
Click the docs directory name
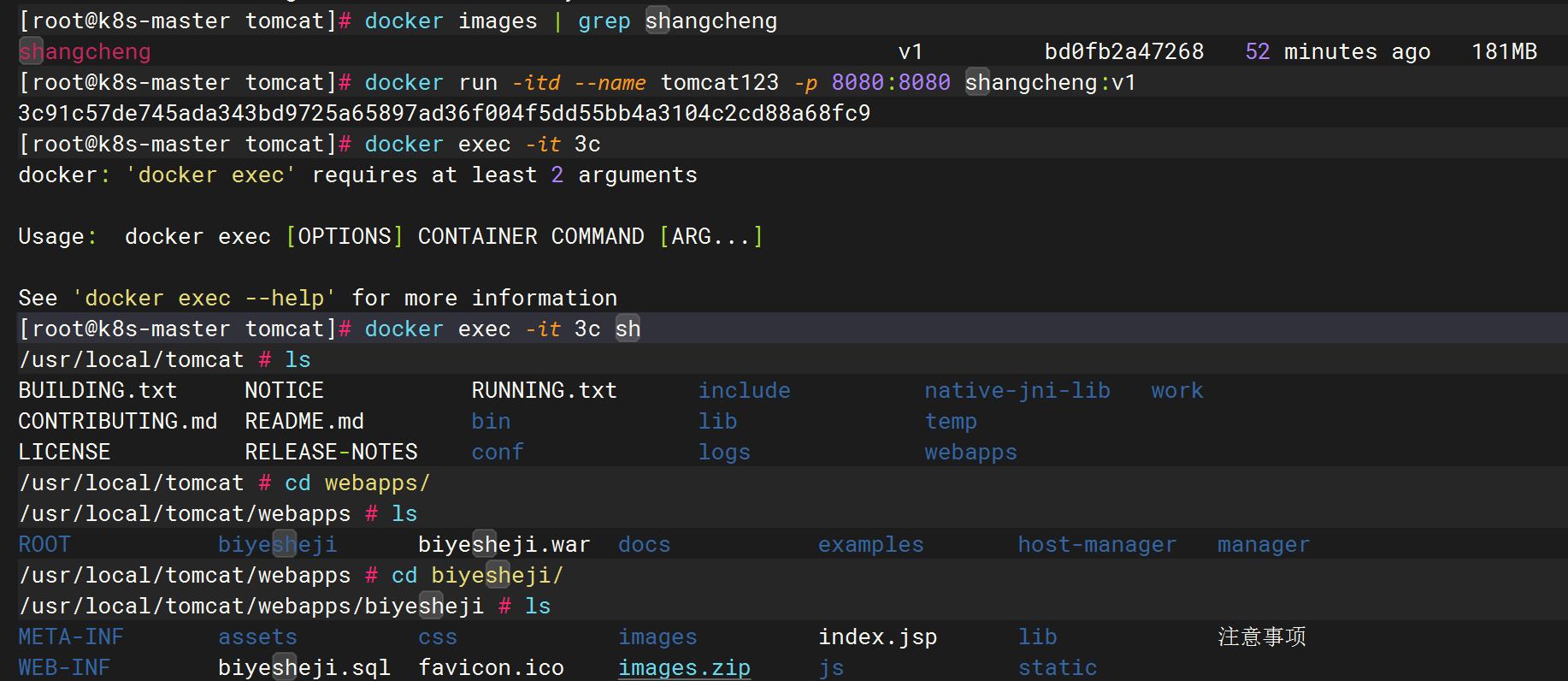coord(645,545)
